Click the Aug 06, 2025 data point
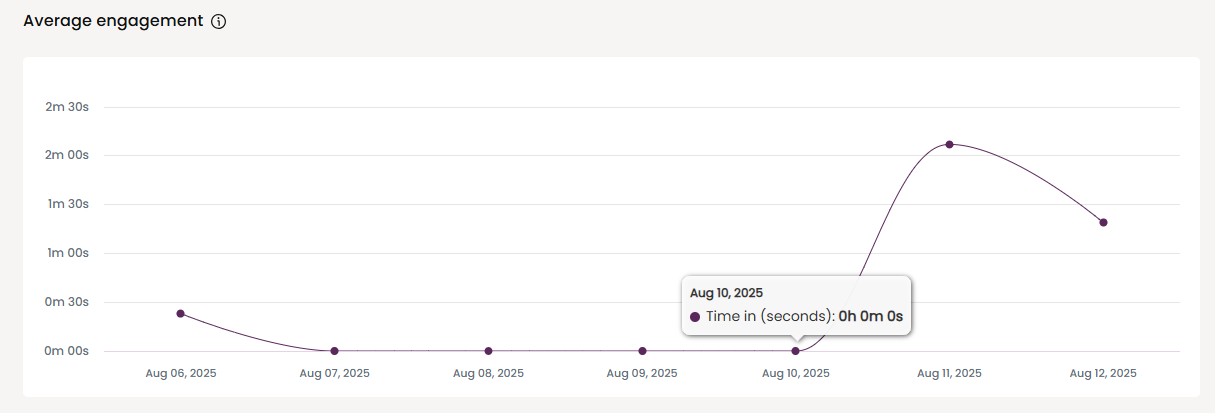Image resolution: width=1215 pixels, height=413 pixels. pyautogui.click(x=181, y=314)
